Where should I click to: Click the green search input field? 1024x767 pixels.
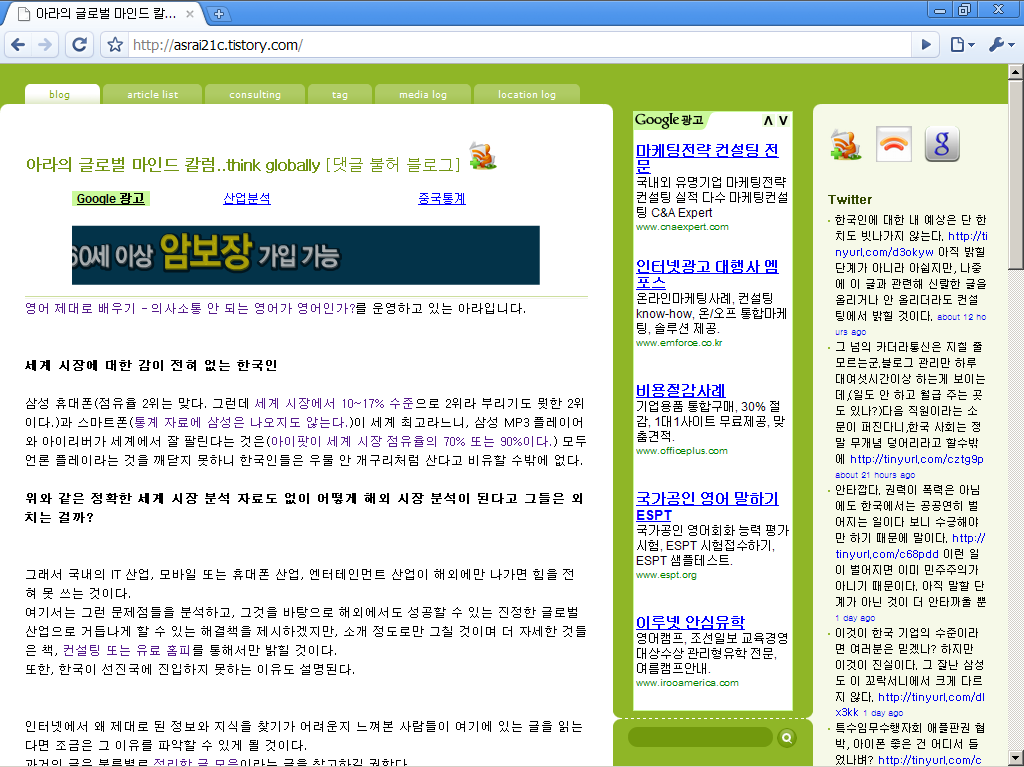700,738
